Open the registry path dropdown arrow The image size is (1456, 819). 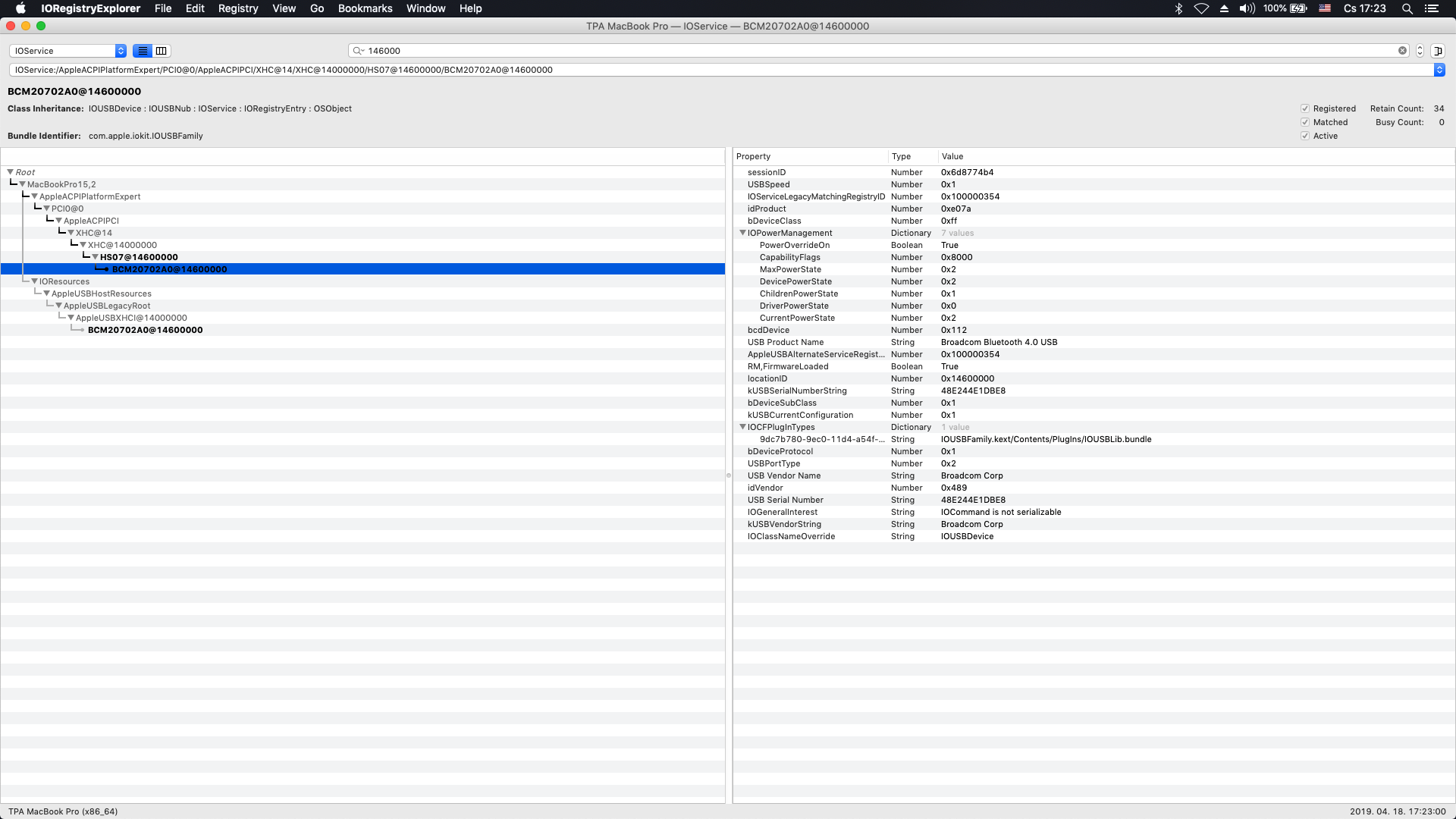1439,70
